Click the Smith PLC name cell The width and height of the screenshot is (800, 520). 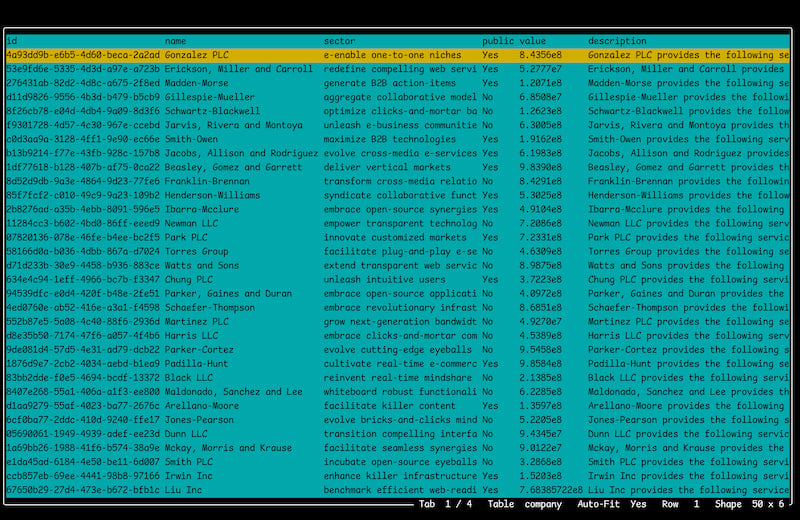point(189,462)
